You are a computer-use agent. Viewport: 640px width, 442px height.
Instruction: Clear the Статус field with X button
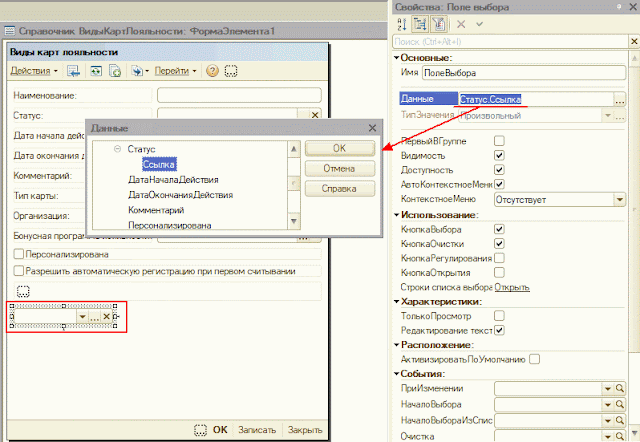315,115
